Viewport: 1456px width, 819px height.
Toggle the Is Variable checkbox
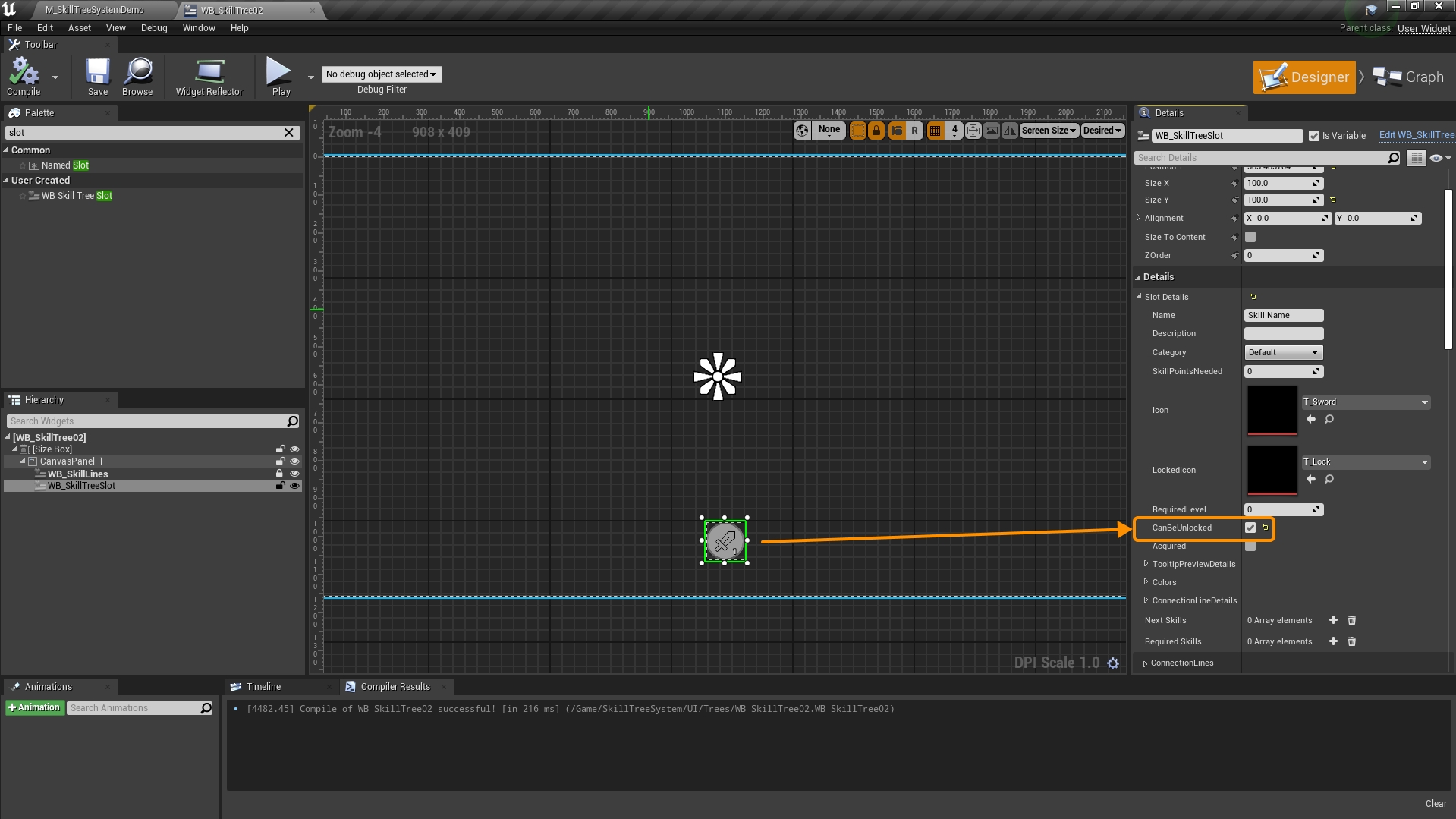click(1314, 136)
